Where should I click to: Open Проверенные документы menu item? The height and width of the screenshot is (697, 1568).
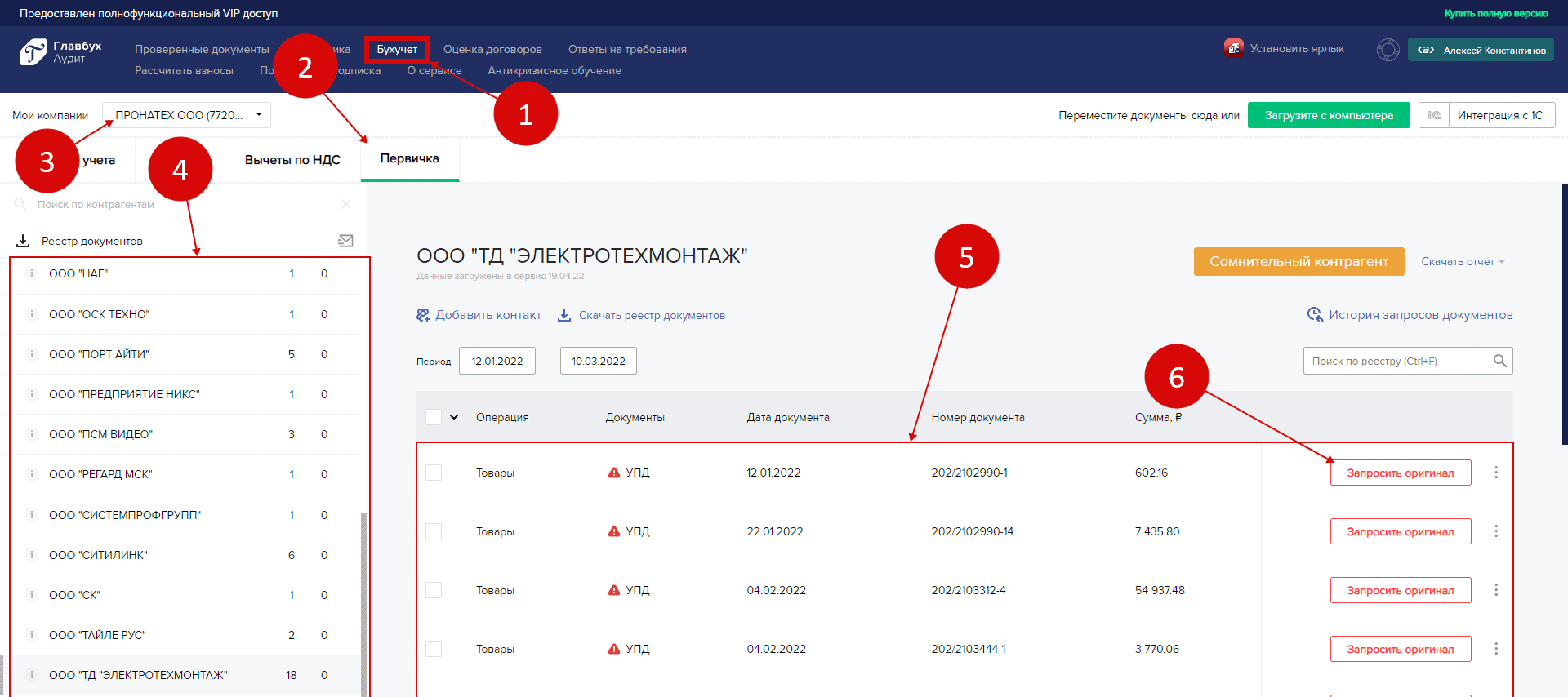point(202,49)
